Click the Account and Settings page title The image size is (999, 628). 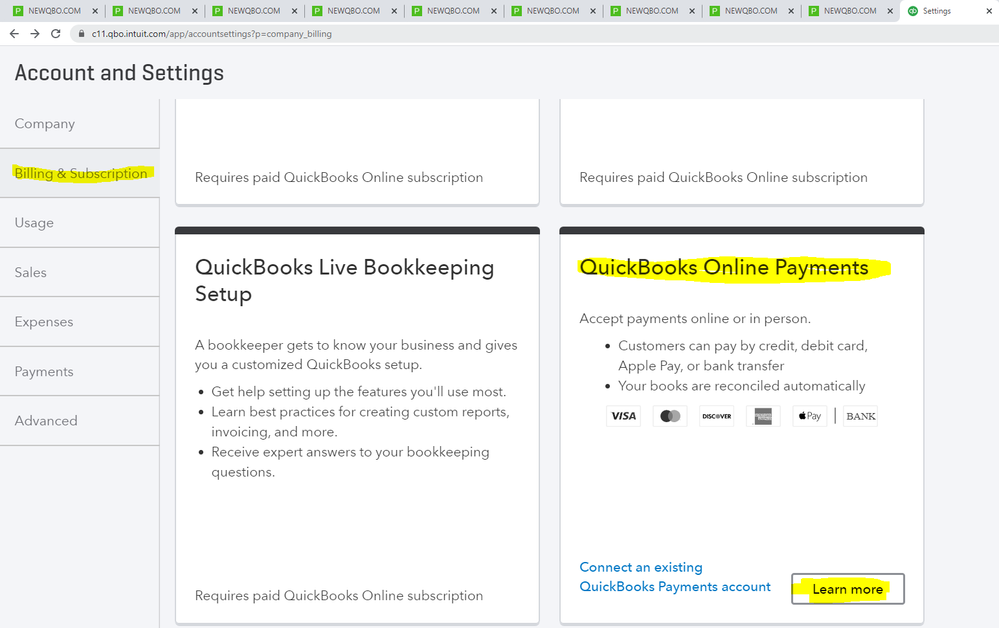pyautogui.click(x=119, y=73)
